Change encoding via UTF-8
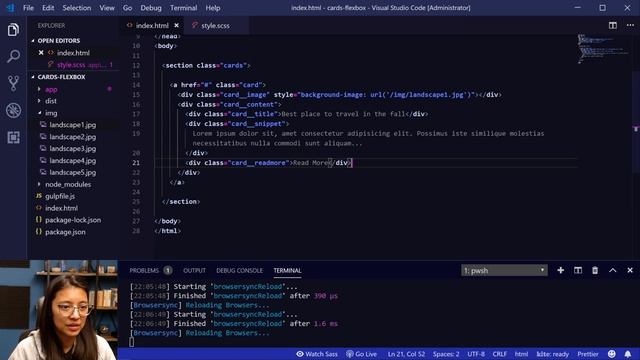The width and height of the screenshot is (640, 360). (476, 354)
